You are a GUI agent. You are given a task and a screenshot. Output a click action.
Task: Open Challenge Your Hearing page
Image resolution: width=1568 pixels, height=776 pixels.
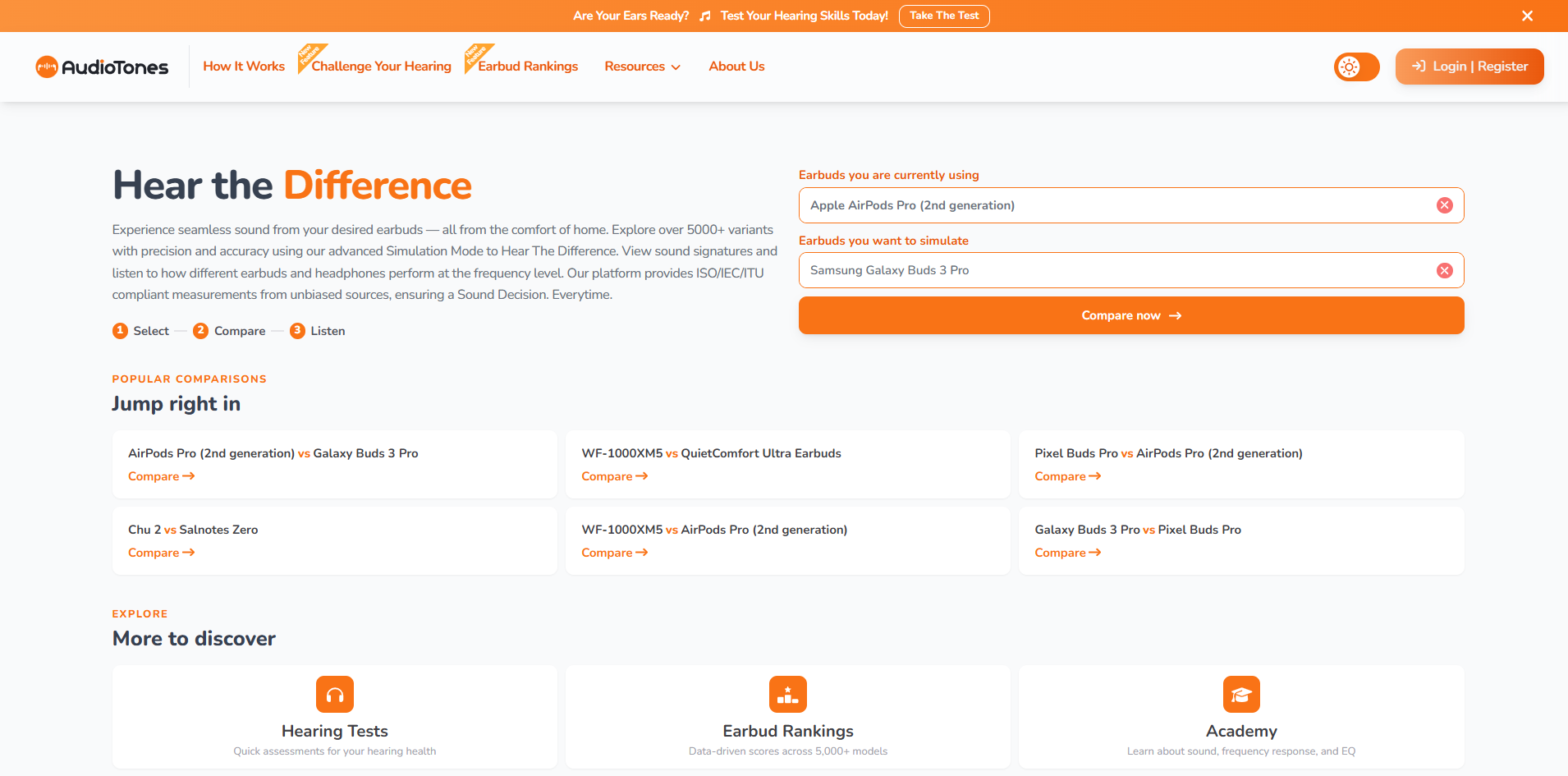(x=381, y=67)
